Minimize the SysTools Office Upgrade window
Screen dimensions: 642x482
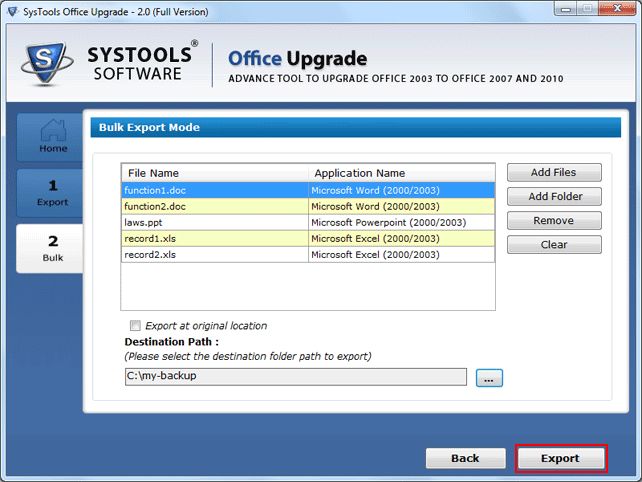[x=566, y=9]
